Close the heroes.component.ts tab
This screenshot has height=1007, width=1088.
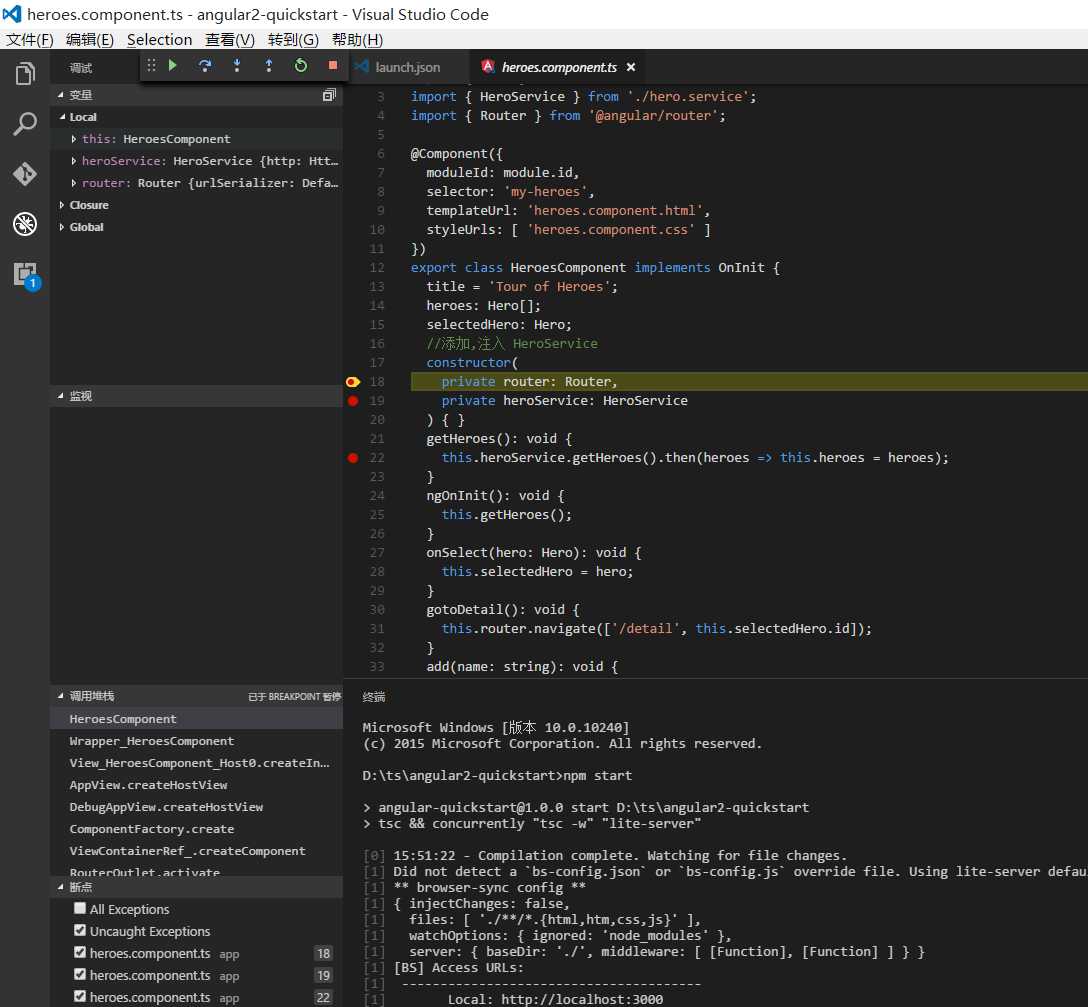coord(631,67)
